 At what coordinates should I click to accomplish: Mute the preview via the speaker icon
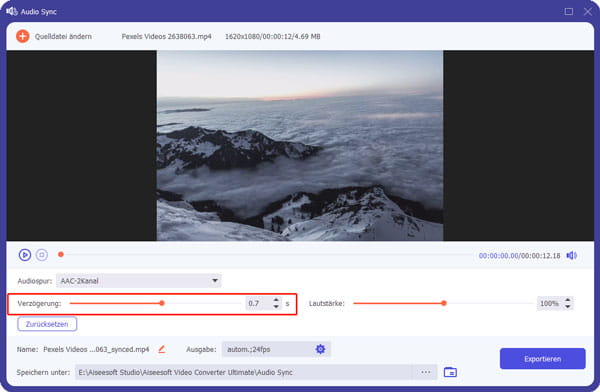(572, 255)
